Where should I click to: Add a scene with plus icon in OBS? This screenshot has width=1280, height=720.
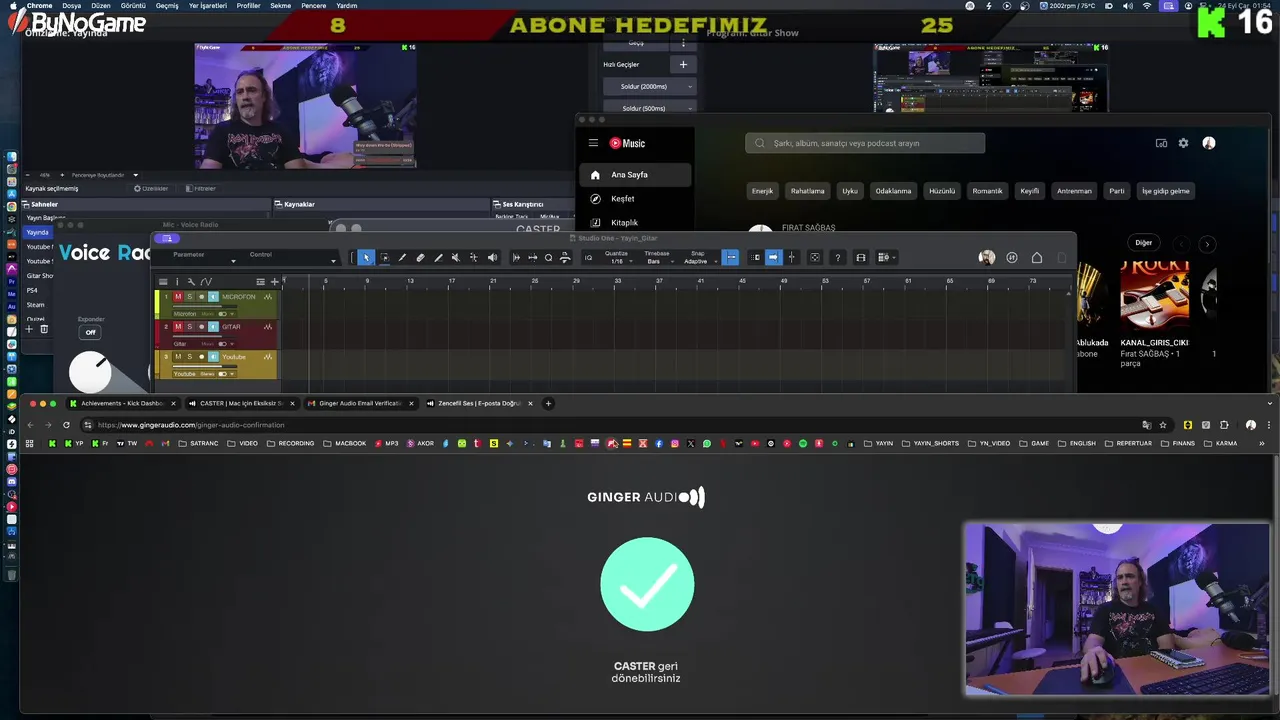[x=29, y=329]
